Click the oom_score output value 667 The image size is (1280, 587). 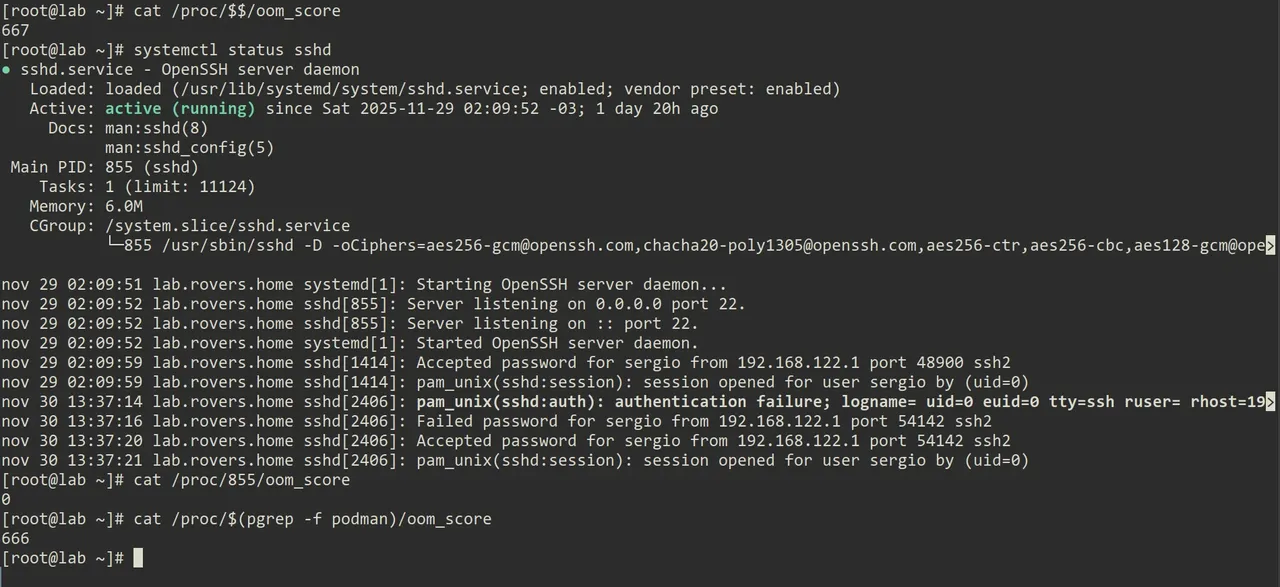pyautogui.click(x=16, y=31)
